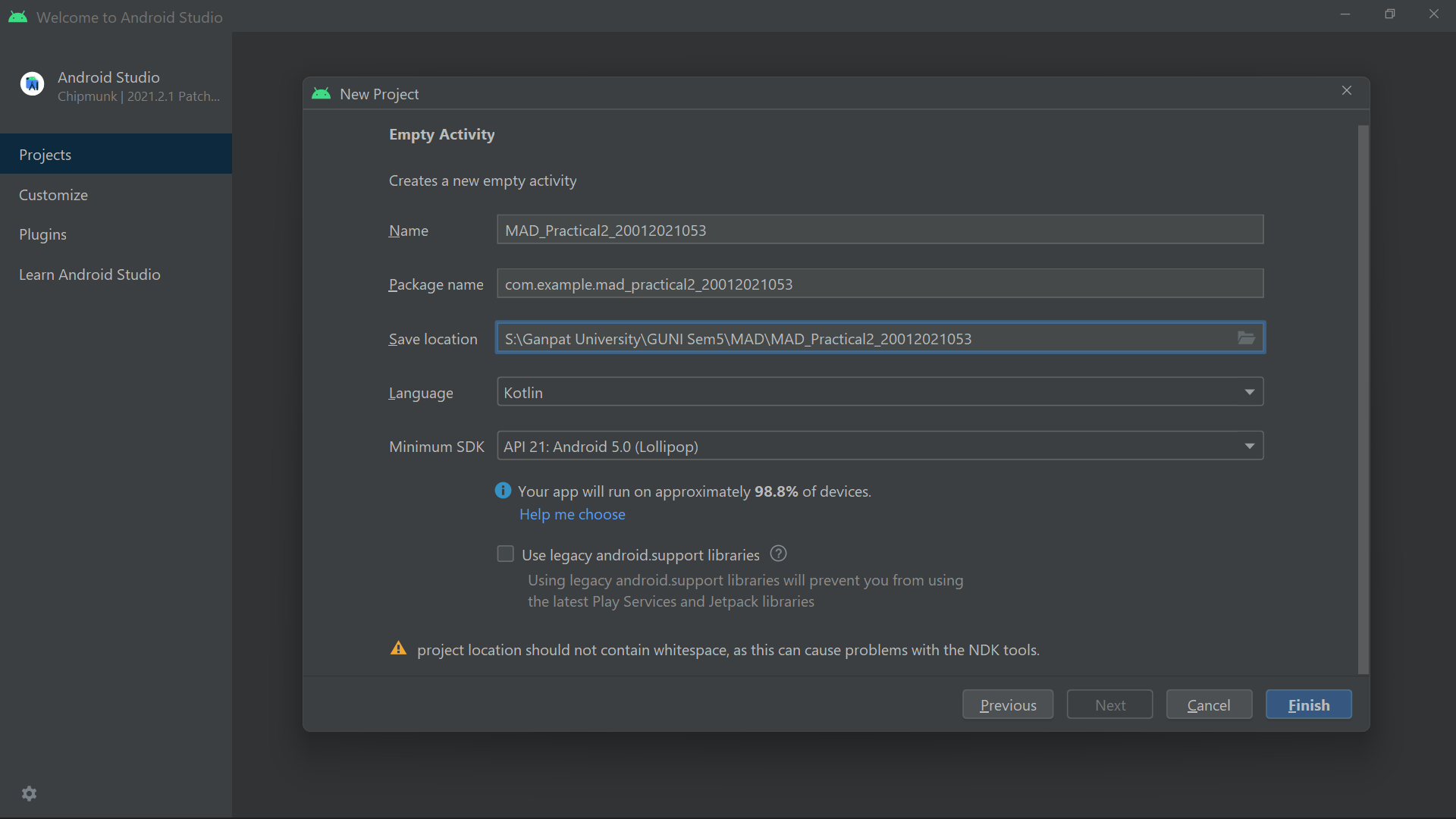This screenshot has height=819, width=1456.
Task: Enable Use legacy android.support libraries checkbox
Action: pos(505,554)
